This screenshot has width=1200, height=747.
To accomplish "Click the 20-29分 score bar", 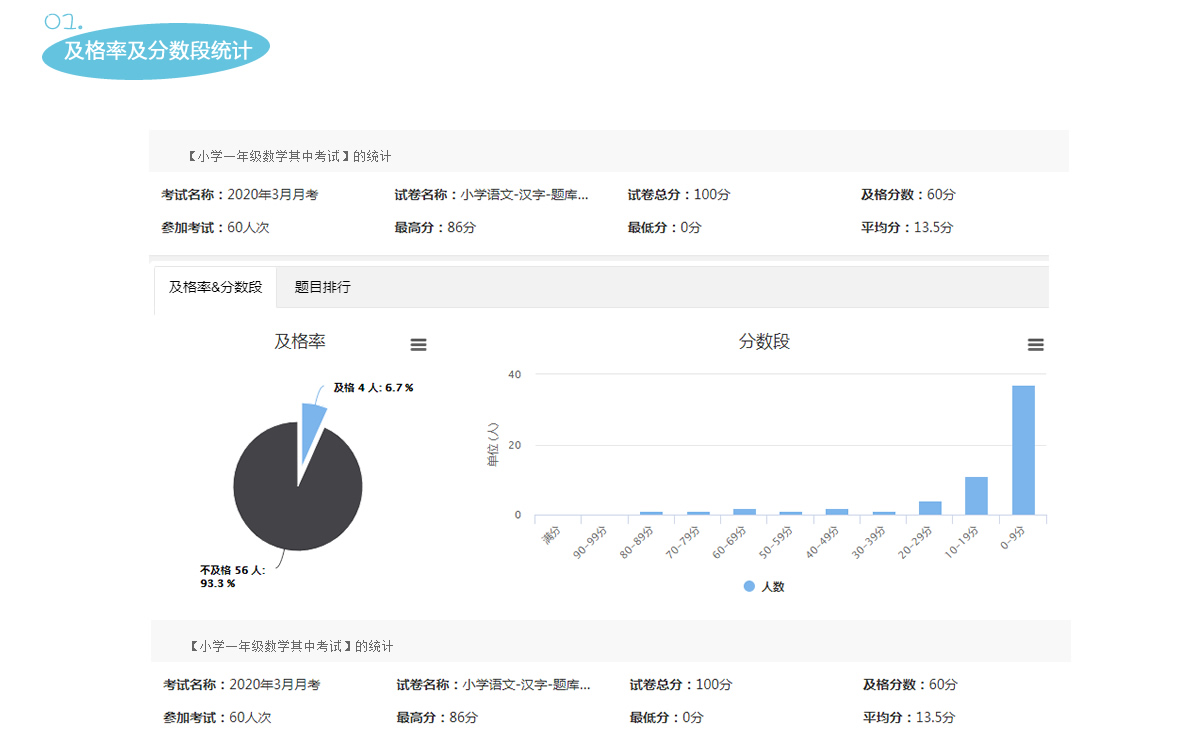I will coord(930,508).
